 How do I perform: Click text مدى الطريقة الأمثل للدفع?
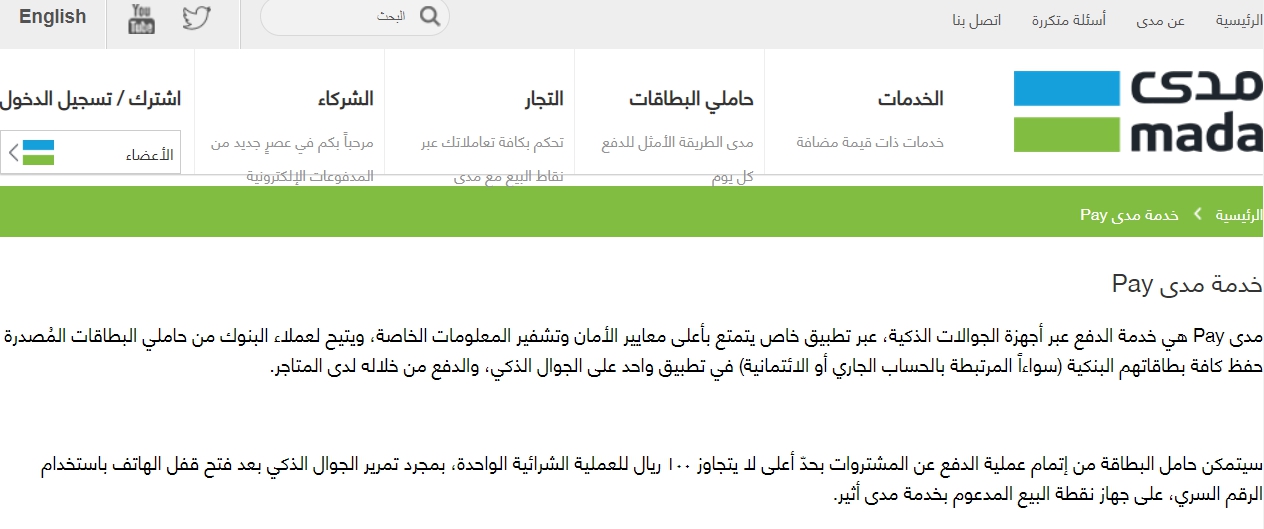(x=678, y=142)
